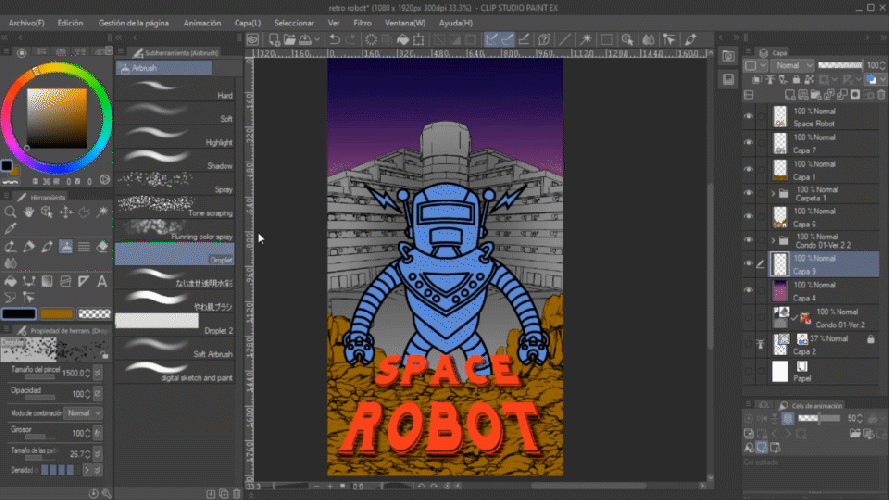889x500 pixels.
Task: Choose the Highlight sub tool
Action: pos(175,137)
